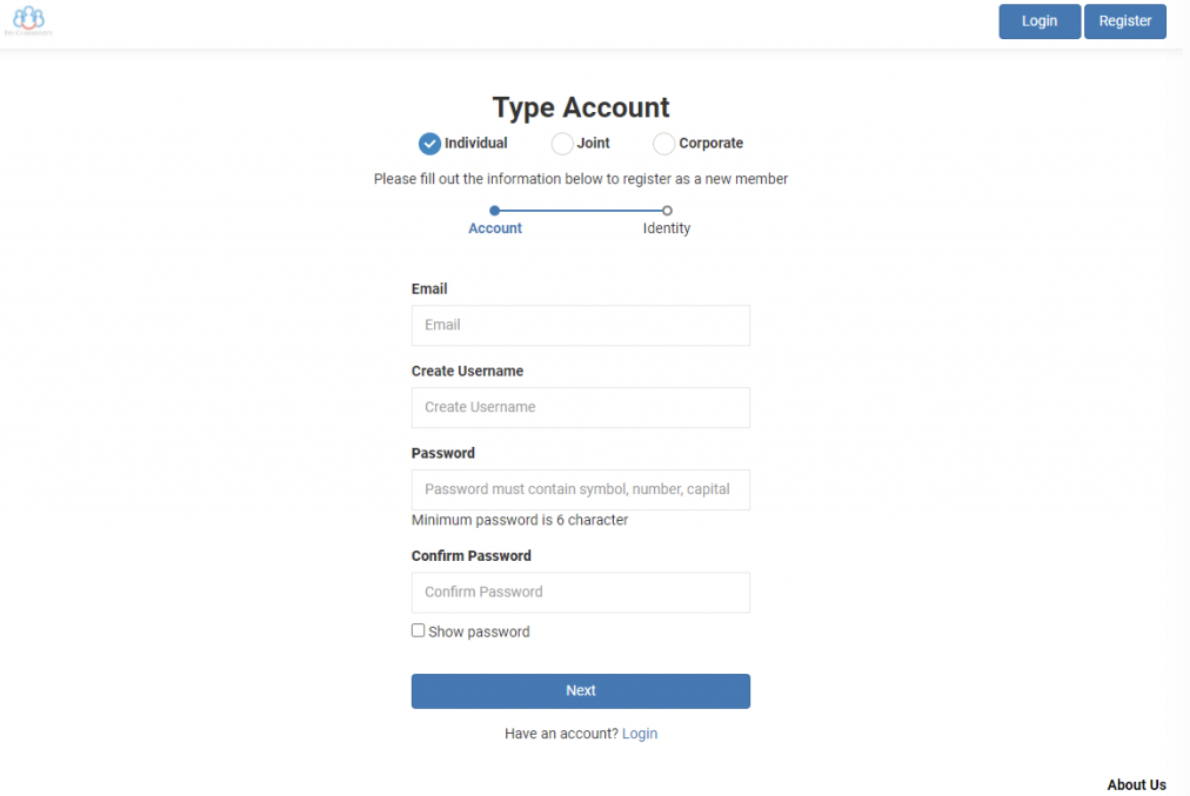Screen dimensions: 1190x796
Task: Click the Confirm Password field
Action: pyautogui.click(x=580, y=593)
